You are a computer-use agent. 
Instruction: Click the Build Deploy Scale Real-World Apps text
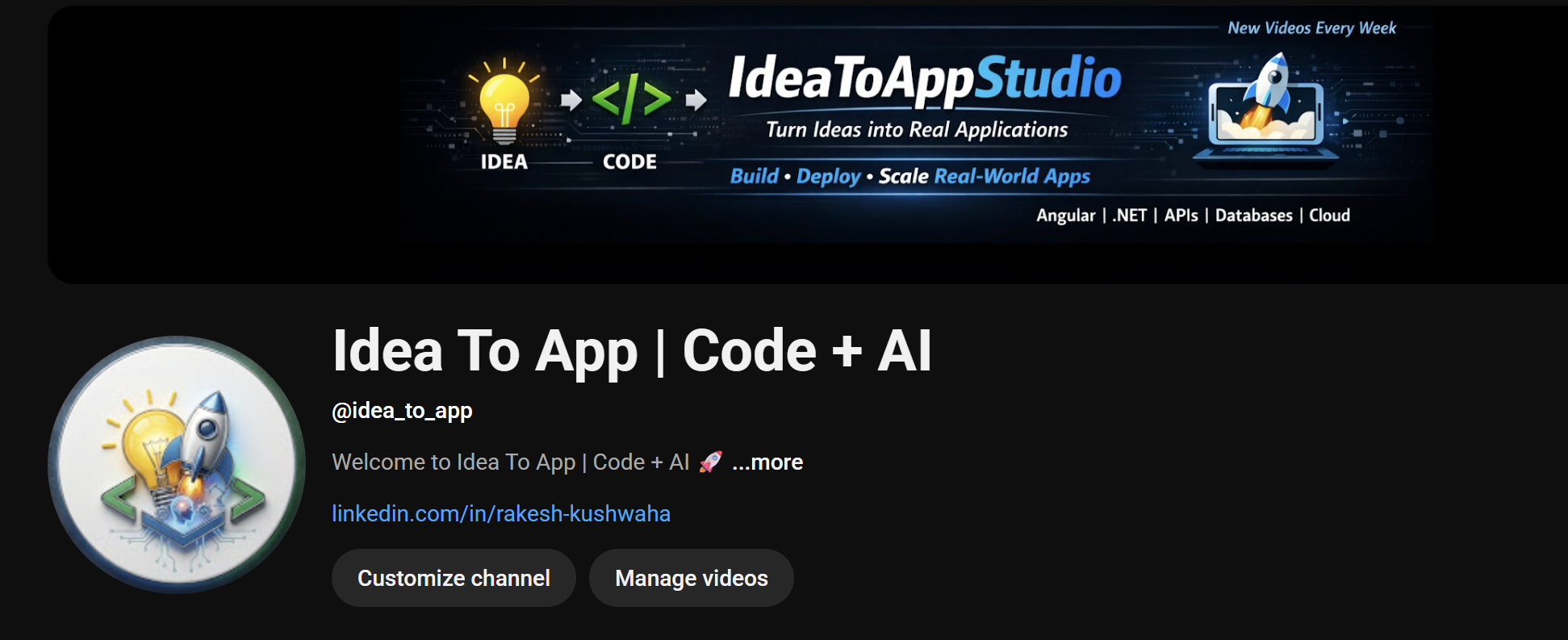[x=909, y=176]
